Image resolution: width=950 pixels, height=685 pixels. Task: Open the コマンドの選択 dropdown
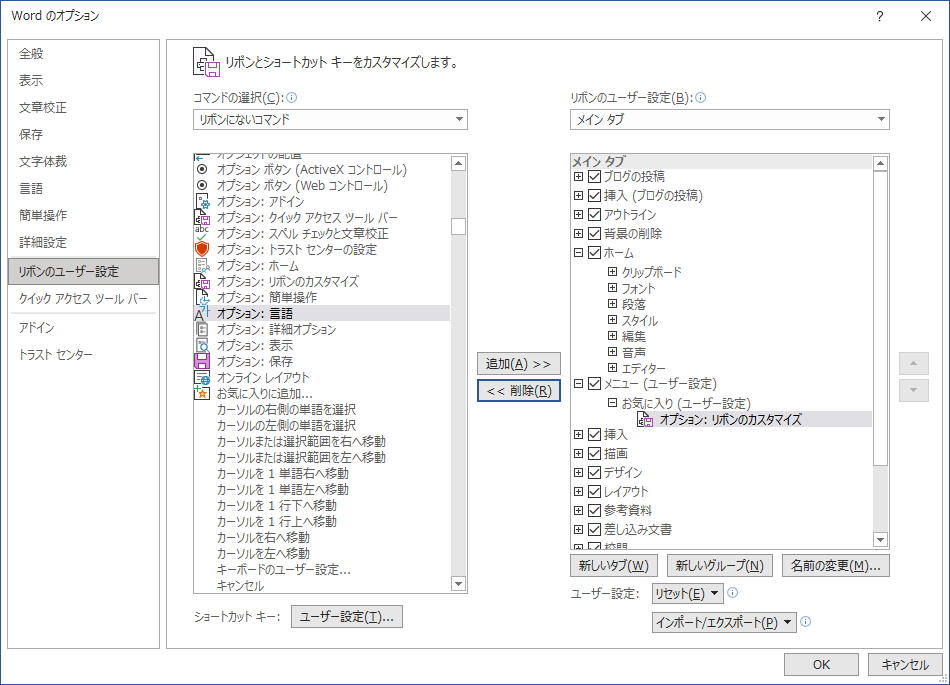click(x=330, y=119)
